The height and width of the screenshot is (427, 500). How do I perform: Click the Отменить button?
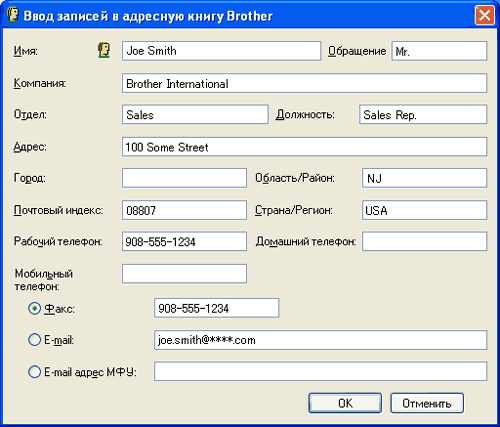coord(427,403)
